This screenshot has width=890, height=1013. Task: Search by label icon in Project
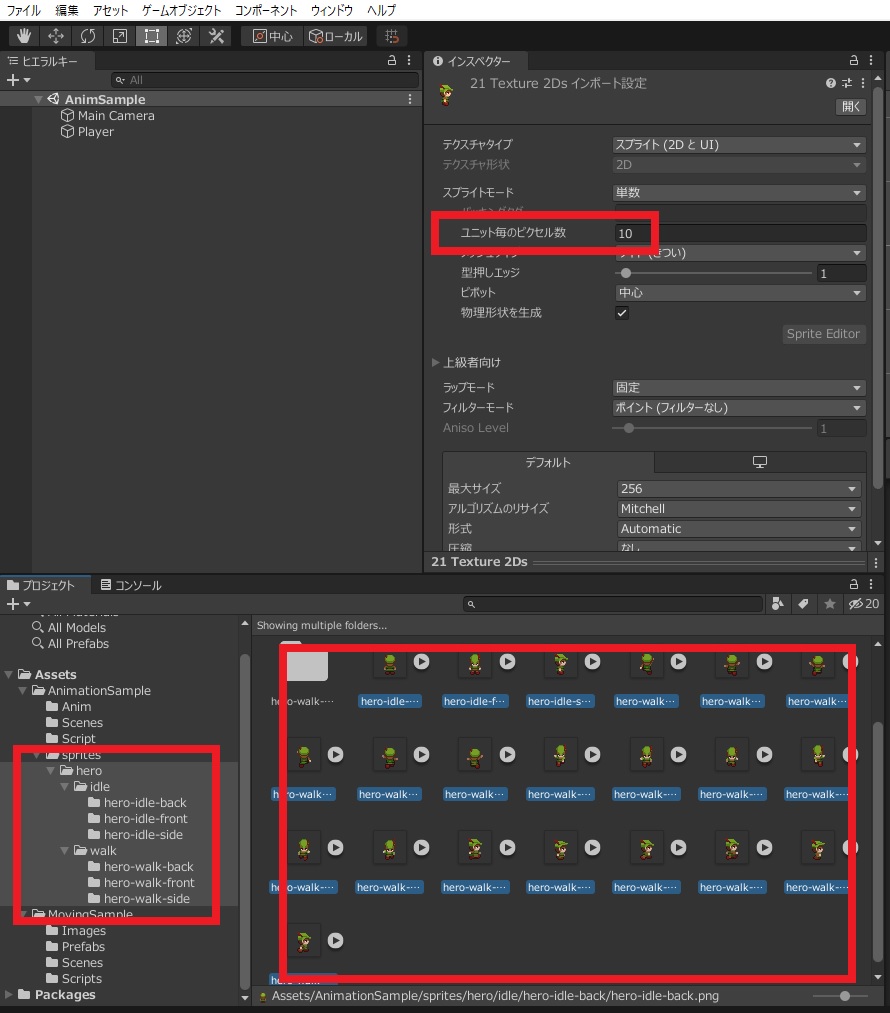(x=803, y=604)
